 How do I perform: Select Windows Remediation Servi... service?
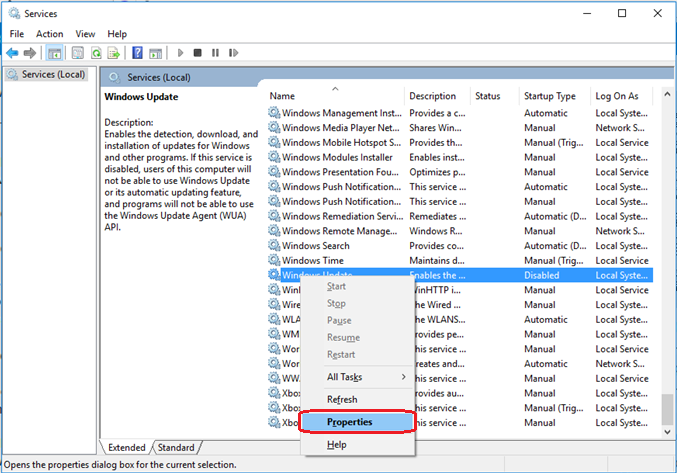tap(342, 216)
